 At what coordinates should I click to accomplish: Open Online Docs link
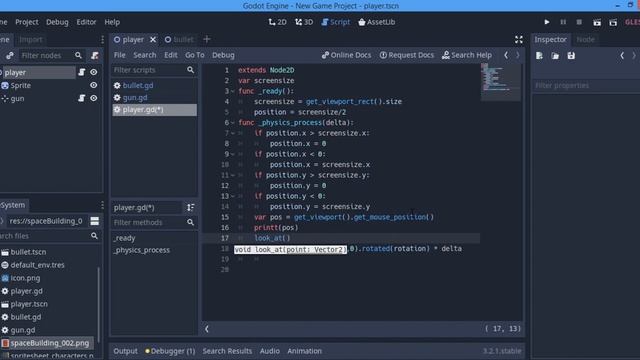346,55
